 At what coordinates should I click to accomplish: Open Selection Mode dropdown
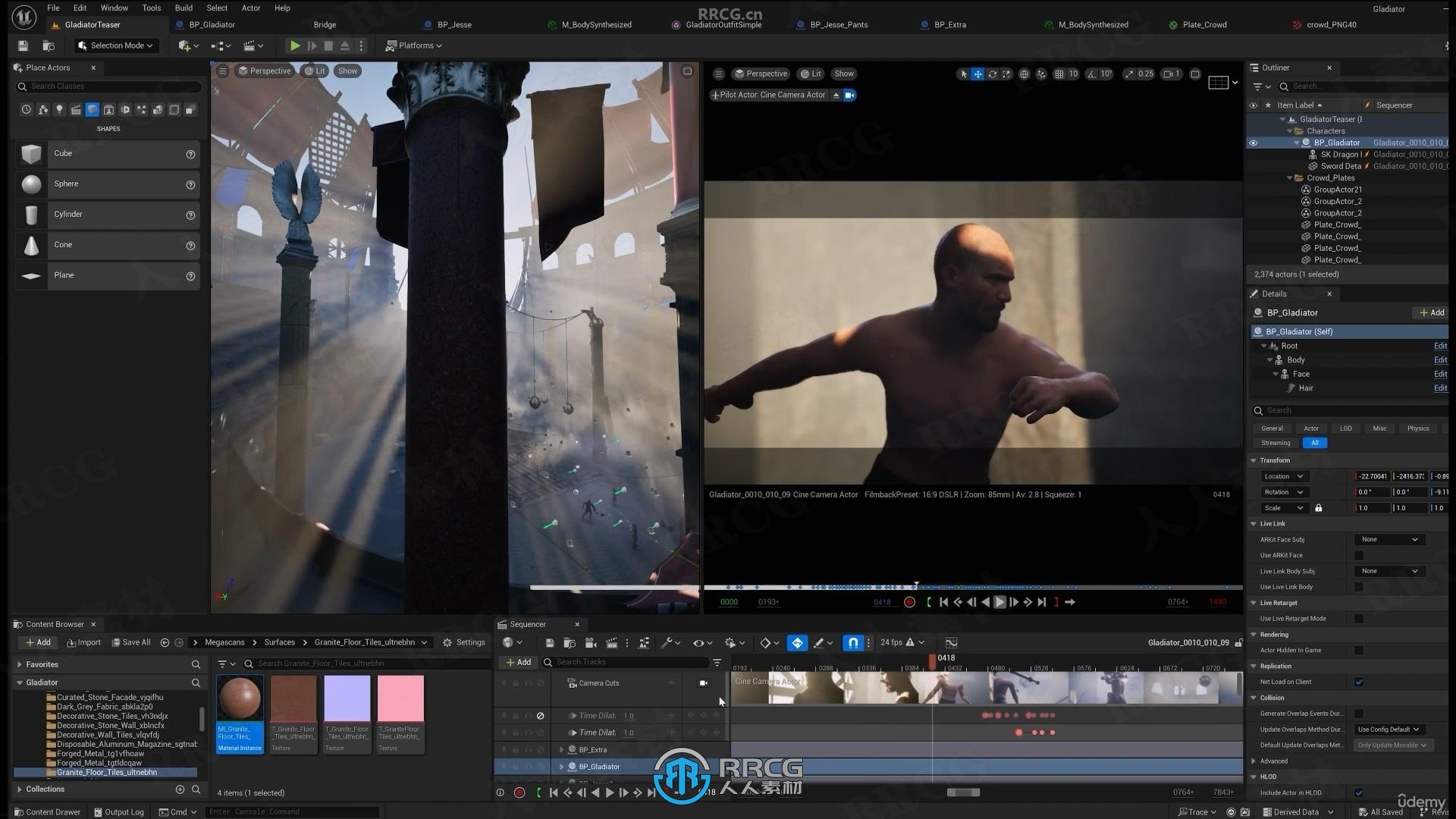(x=116, y=45)
